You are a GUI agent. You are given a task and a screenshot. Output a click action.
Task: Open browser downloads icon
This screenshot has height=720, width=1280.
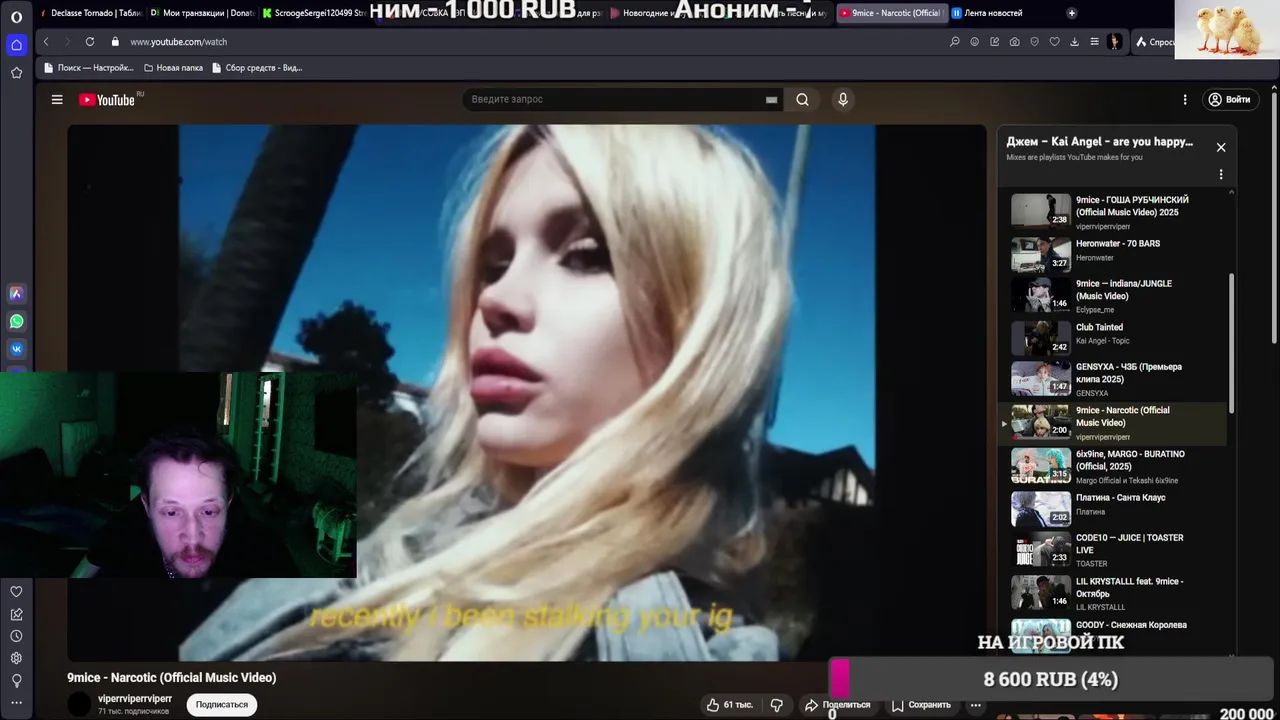[1074, 42]
